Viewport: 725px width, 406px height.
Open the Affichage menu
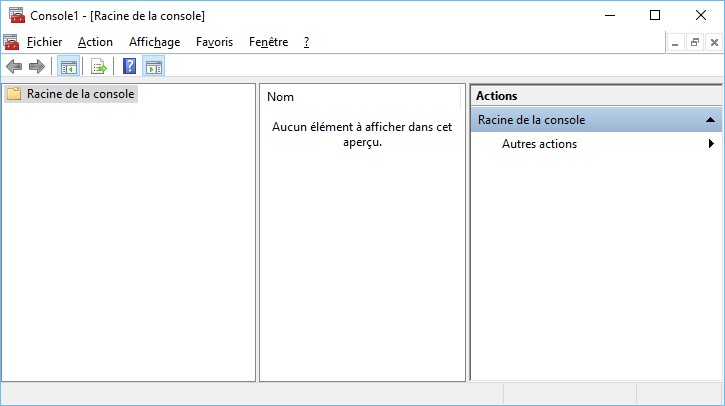pyautogui.click(x=154, y=42)
